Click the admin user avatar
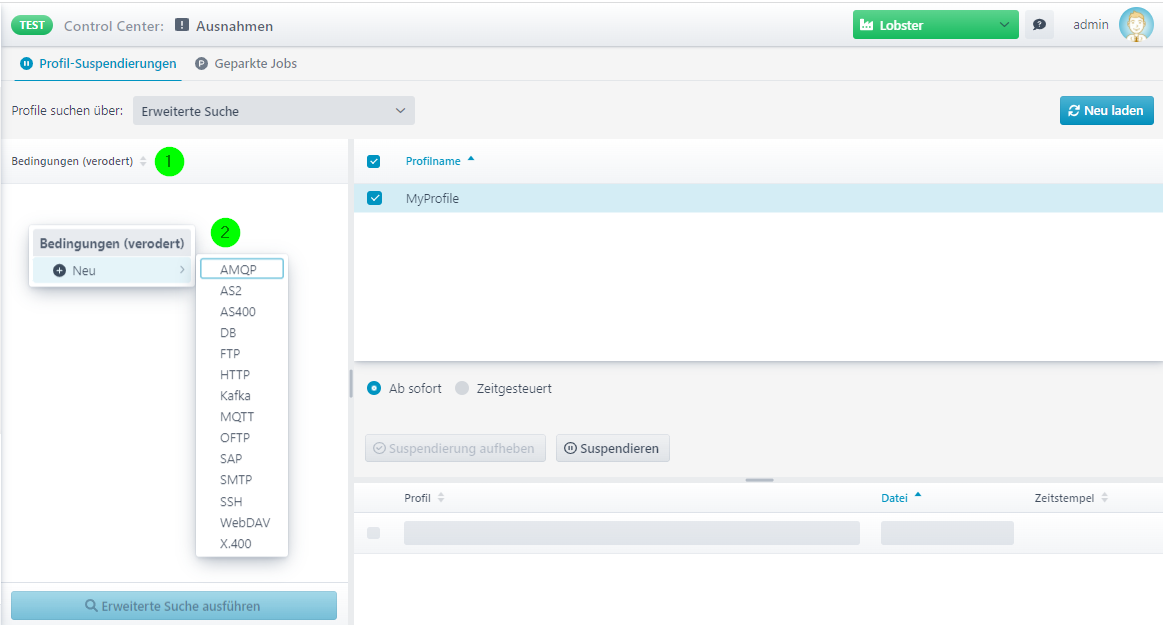The image size is (1163, 625). click(1136, 25)
